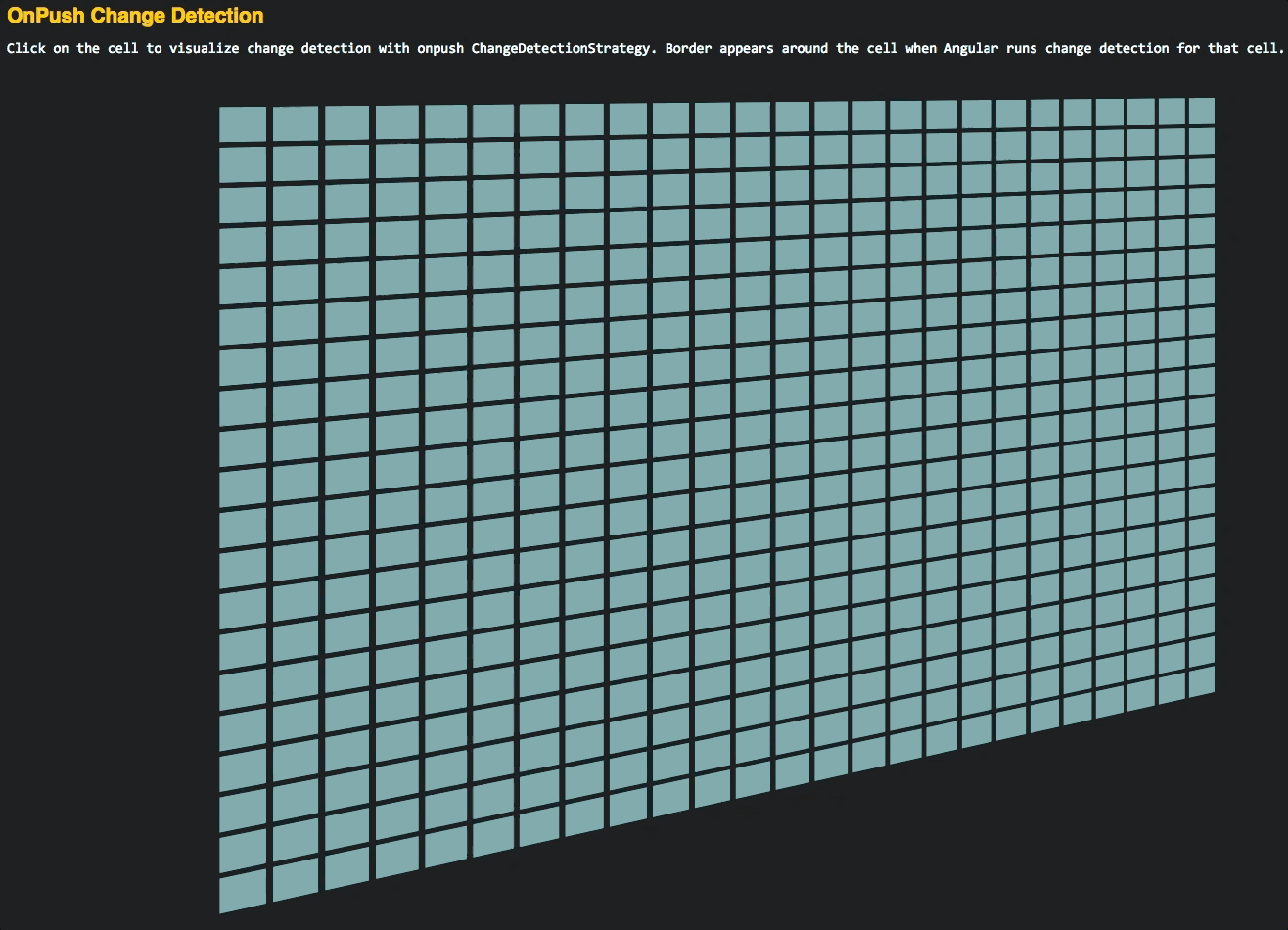
Task: Click the top-left cell of the grid
Action: click(x=242, y=124)
